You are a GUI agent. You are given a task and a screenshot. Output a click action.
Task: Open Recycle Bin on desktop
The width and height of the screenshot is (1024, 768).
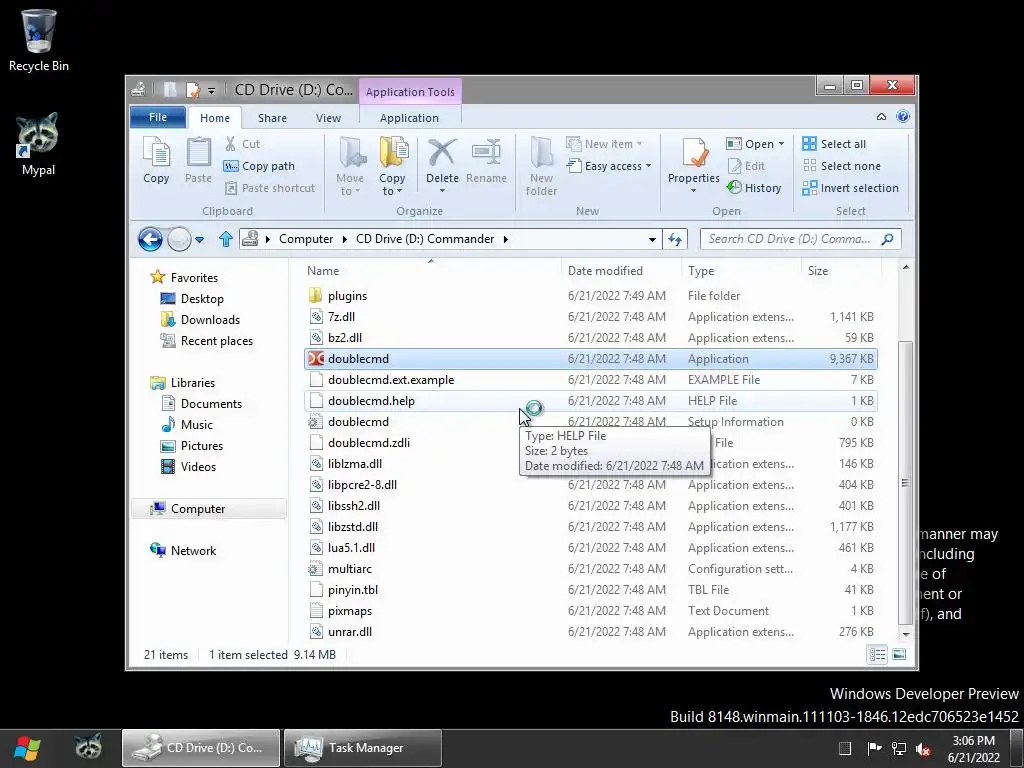(x=39, y=40)
